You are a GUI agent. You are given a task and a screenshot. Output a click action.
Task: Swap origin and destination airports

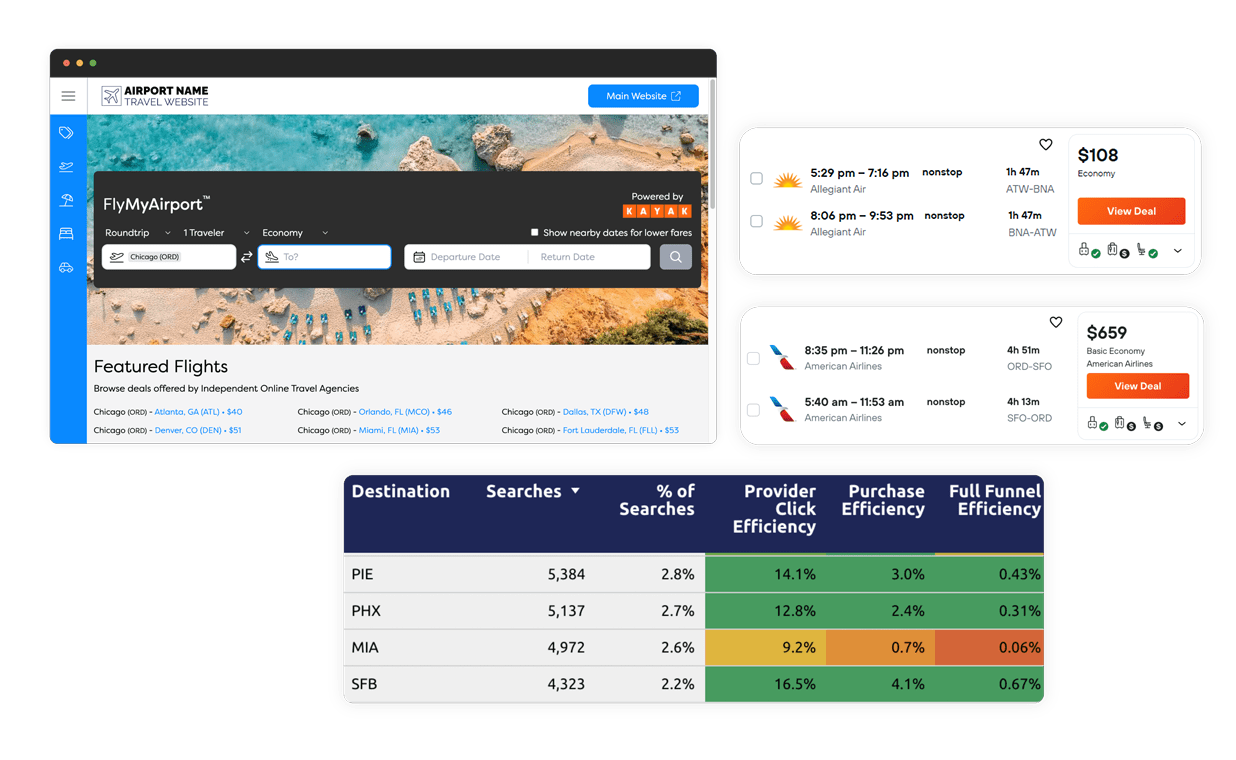[x=246, y=257]
